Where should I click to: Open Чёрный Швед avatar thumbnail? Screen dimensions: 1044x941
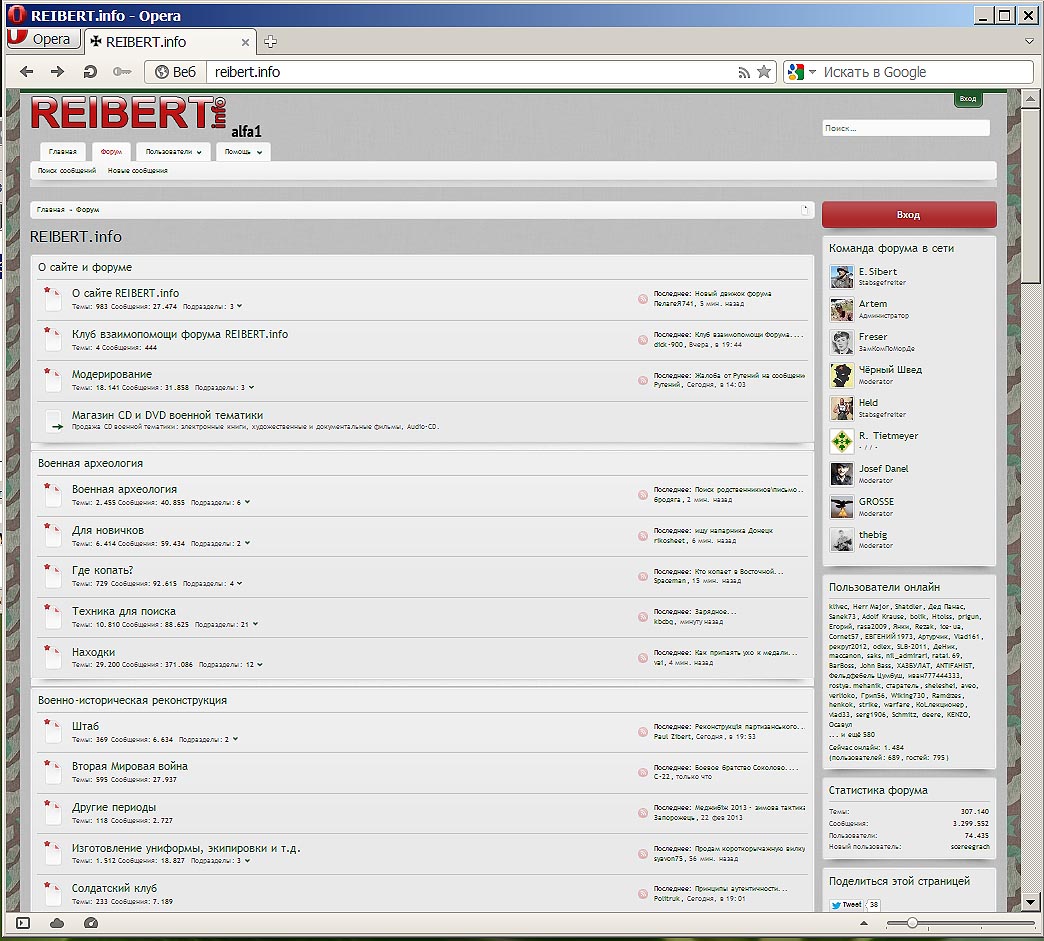tap(842, 376)
